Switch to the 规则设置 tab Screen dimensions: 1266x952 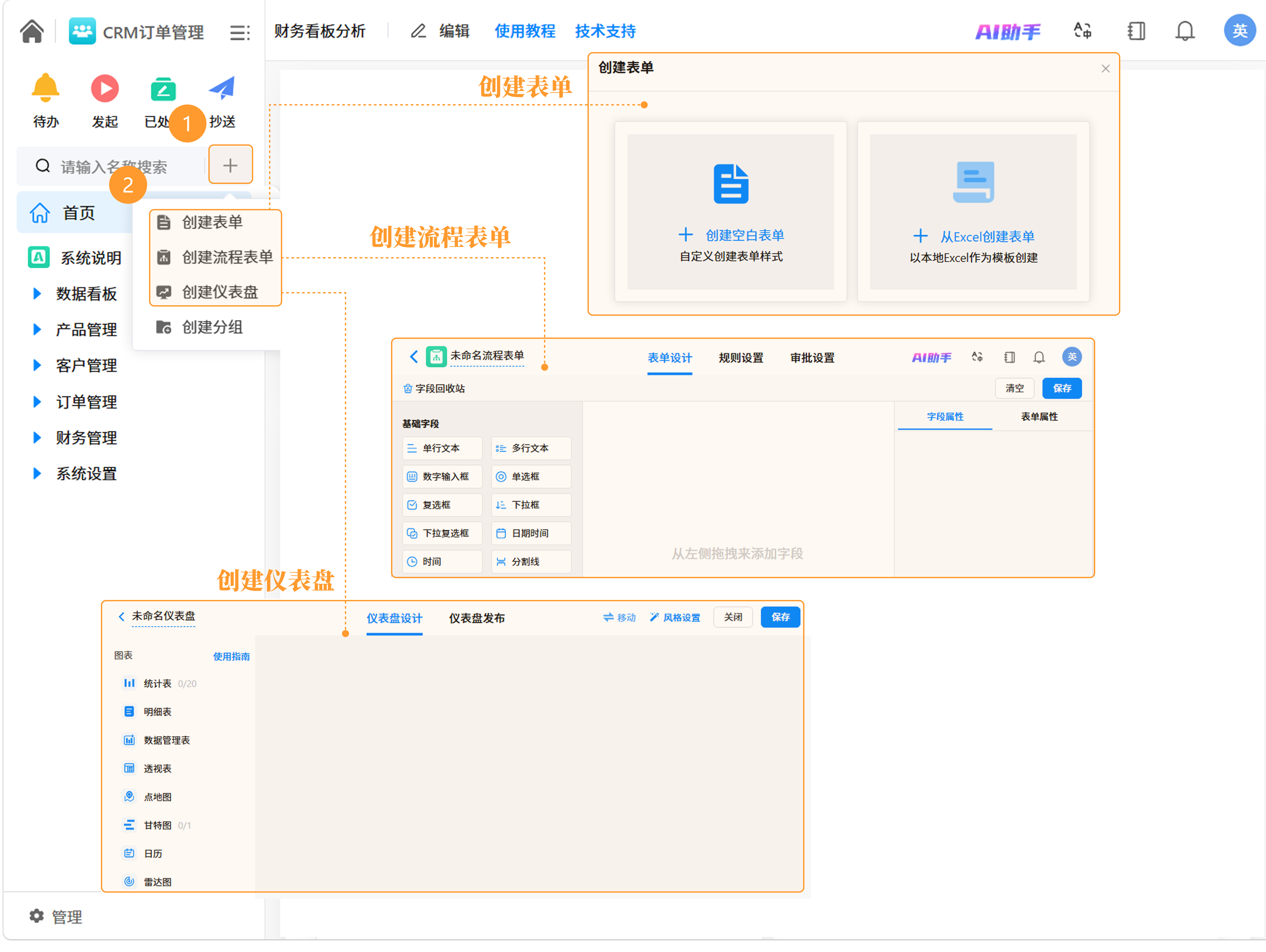tap(741, 358)
